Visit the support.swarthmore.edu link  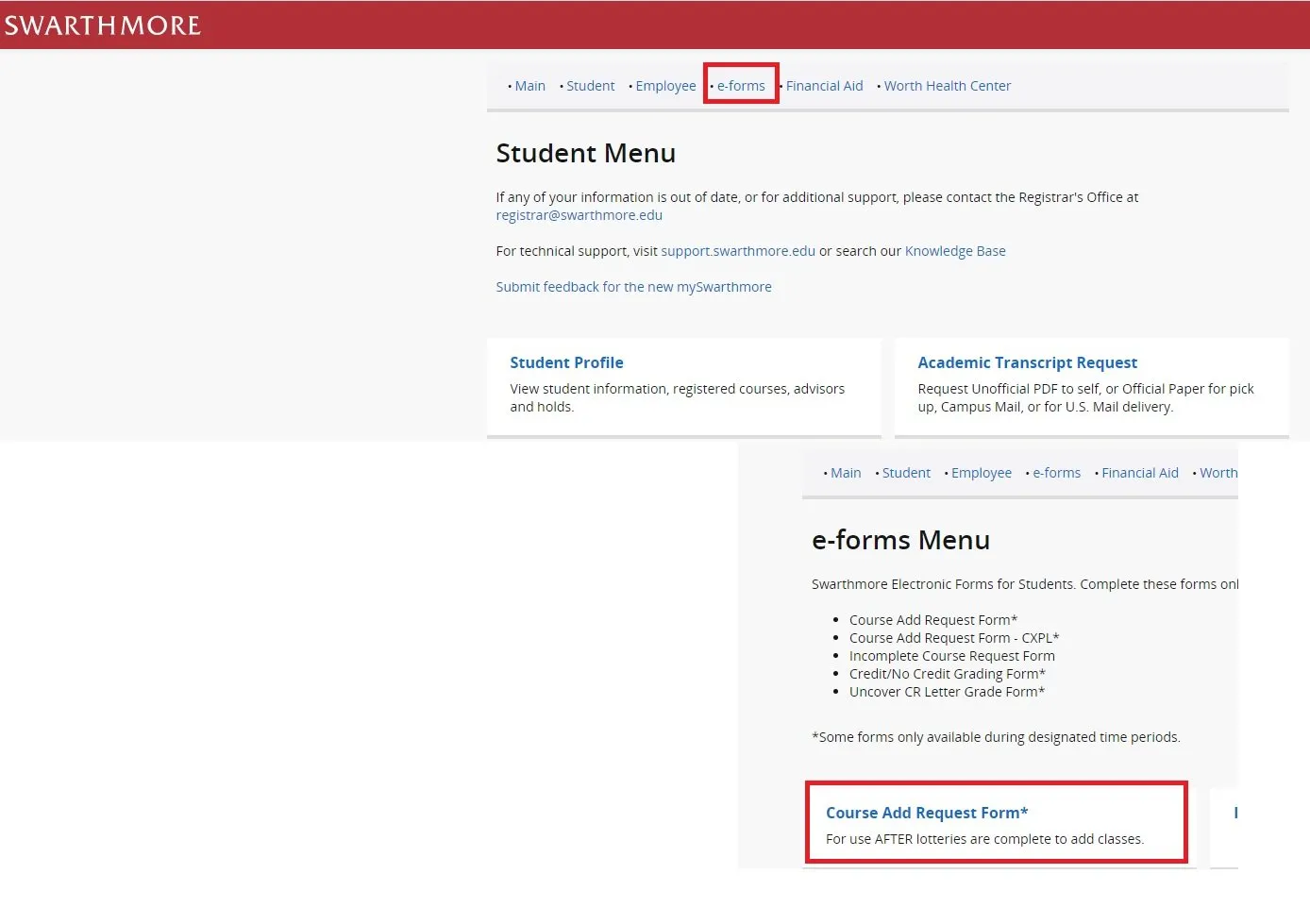[738, 251]
